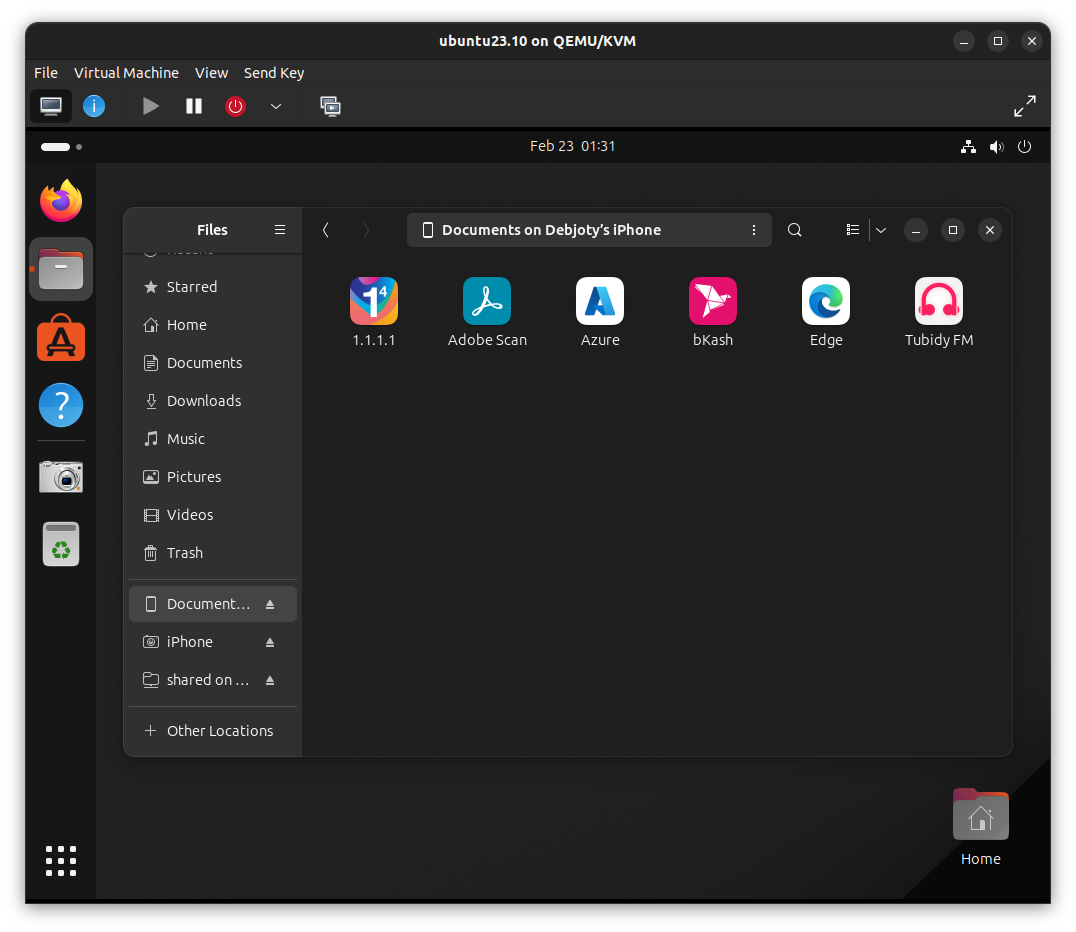Open Trash in sidebar
Screen dimensions: 1076x932
pyautogui.click(x=213, y=552)
